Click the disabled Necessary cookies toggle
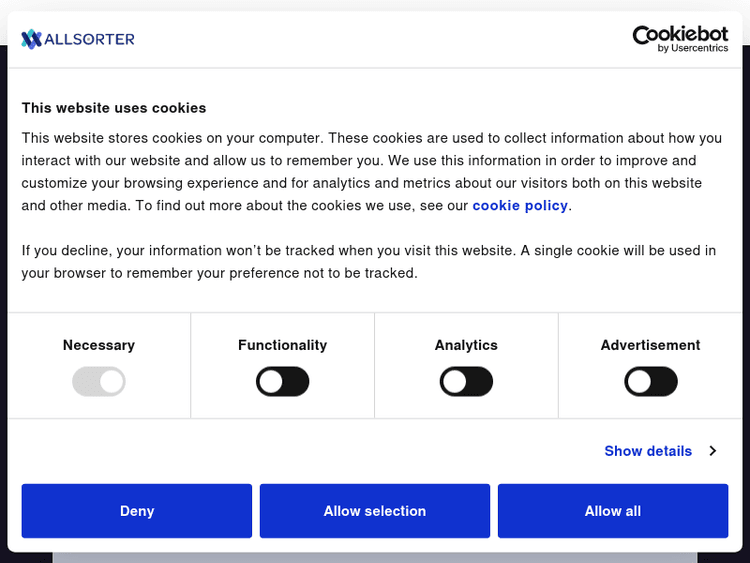 [x=99, y=381]
